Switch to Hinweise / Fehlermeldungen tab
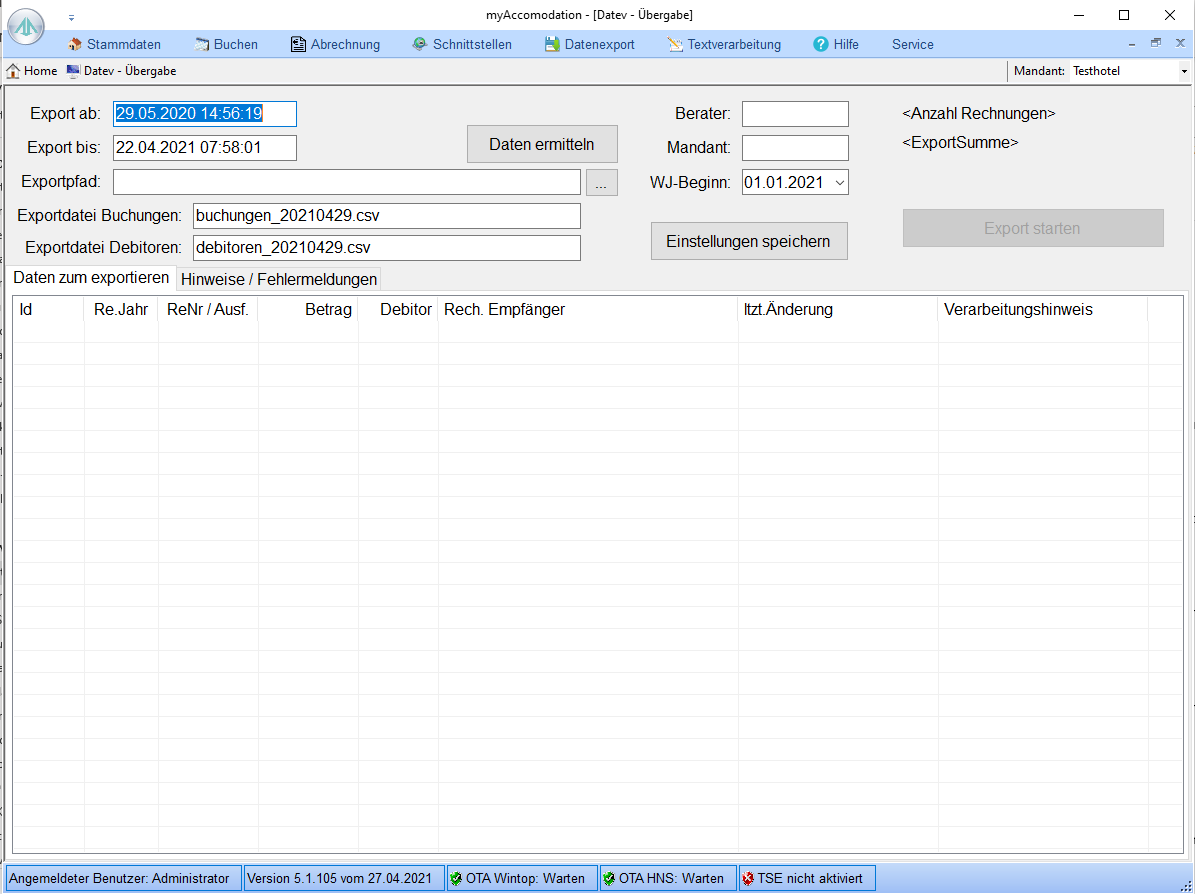 point(278,279)
